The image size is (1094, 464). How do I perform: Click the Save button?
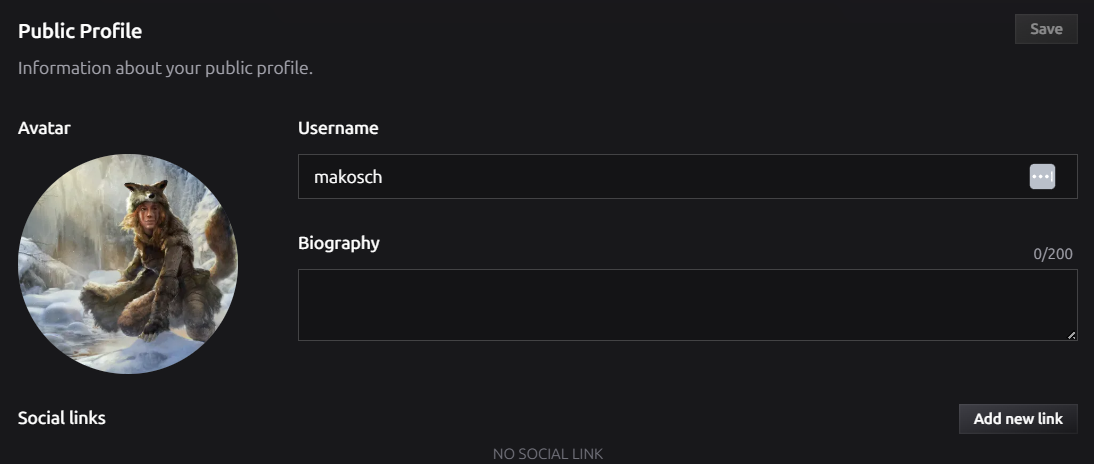(1046, 29)
